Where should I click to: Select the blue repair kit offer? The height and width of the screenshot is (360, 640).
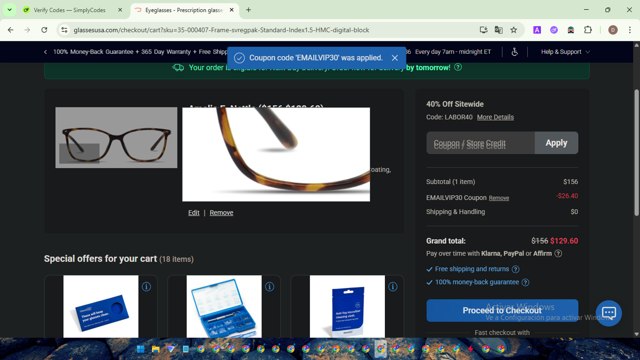coord(224,307)
